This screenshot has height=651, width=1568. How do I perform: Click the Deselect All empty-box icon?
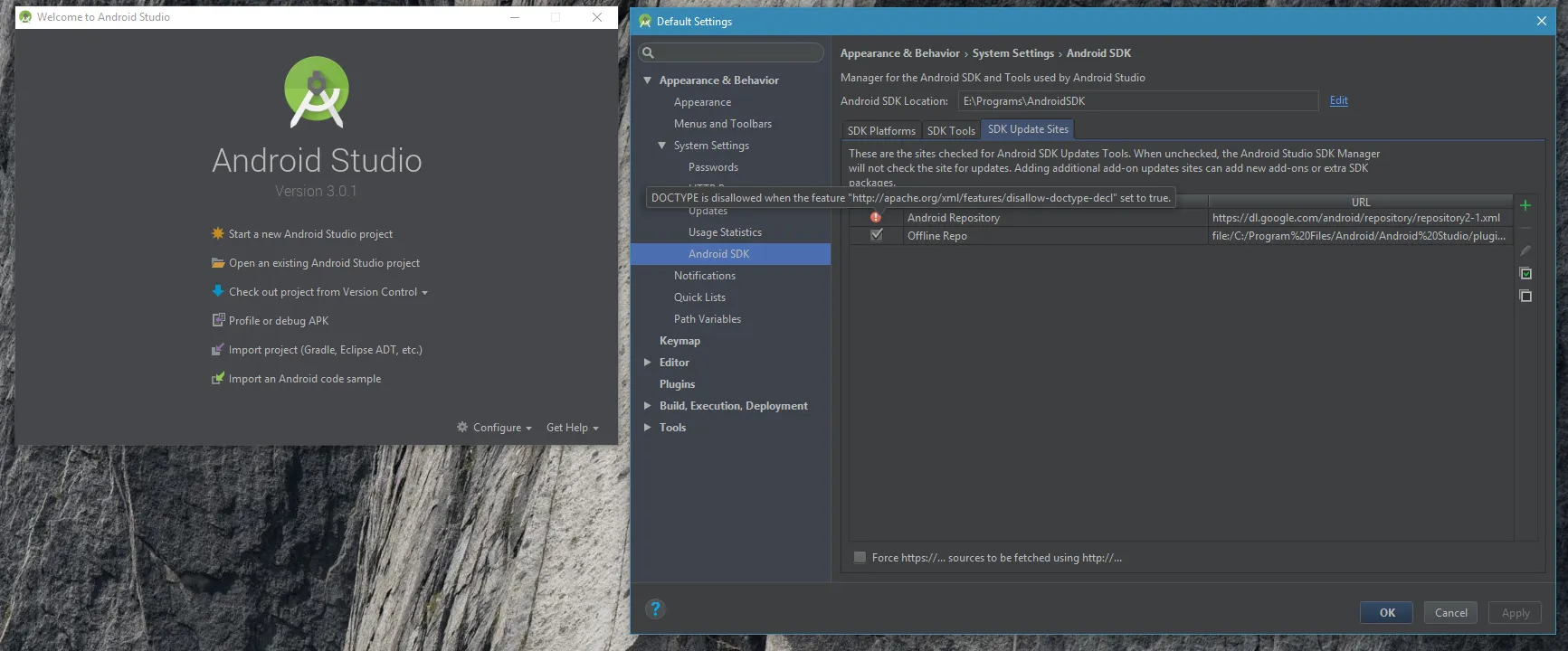pos(1525,296)
